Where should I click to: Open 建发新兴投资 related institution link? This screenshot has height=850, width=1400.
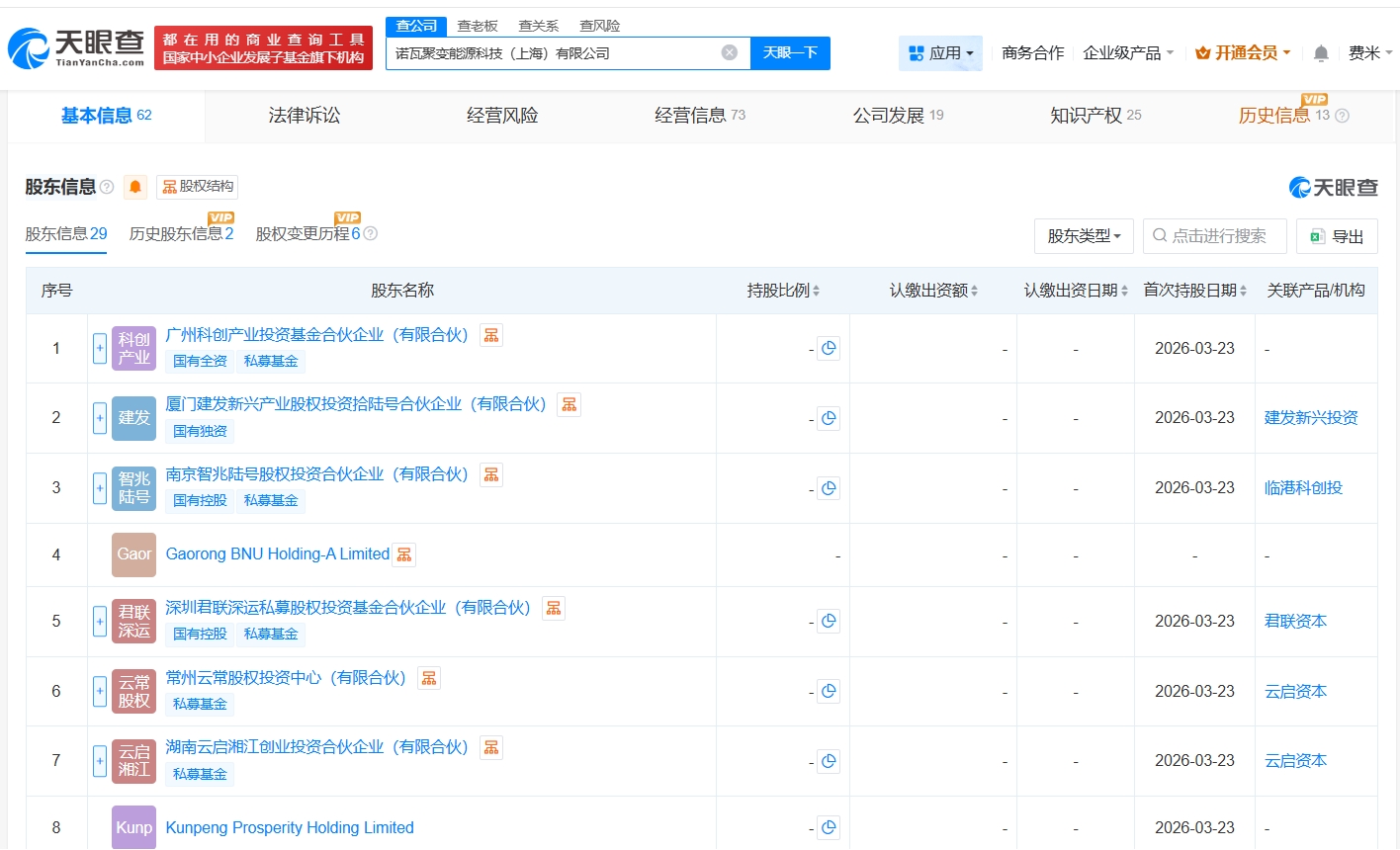pyautogui.click(x=1311, y=418)
